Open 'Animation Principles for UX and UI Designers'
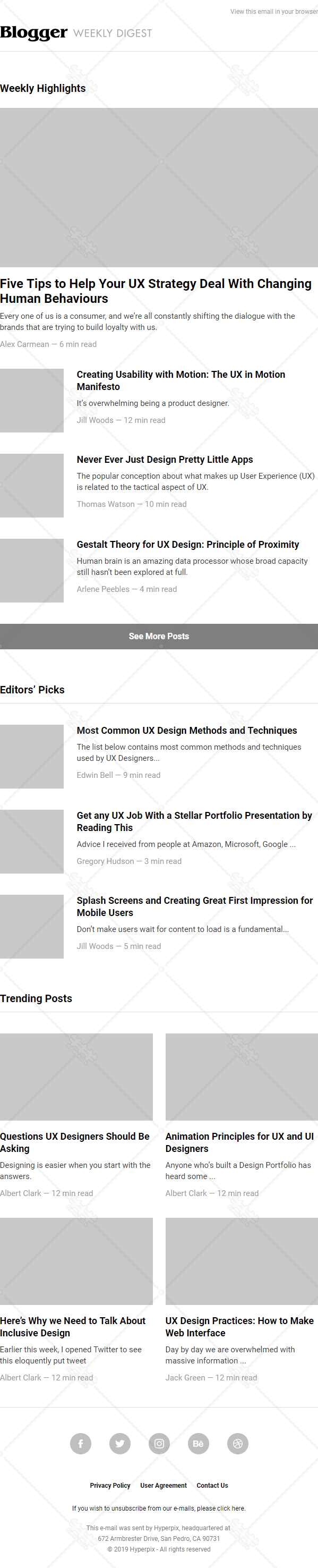The width and height of the screenshot is (318, 1568). click(239, 1142)
